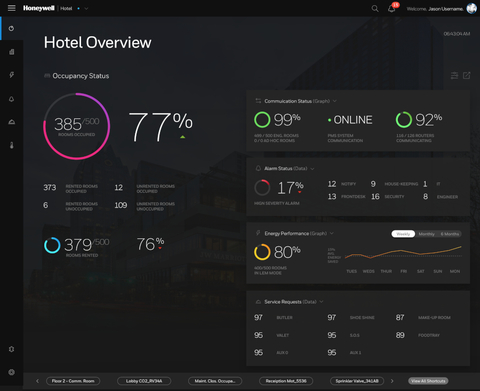The height and width of the screenshot is (391, 480).
Task: Open the notifications bell icon
Action: tap(392, 9)
